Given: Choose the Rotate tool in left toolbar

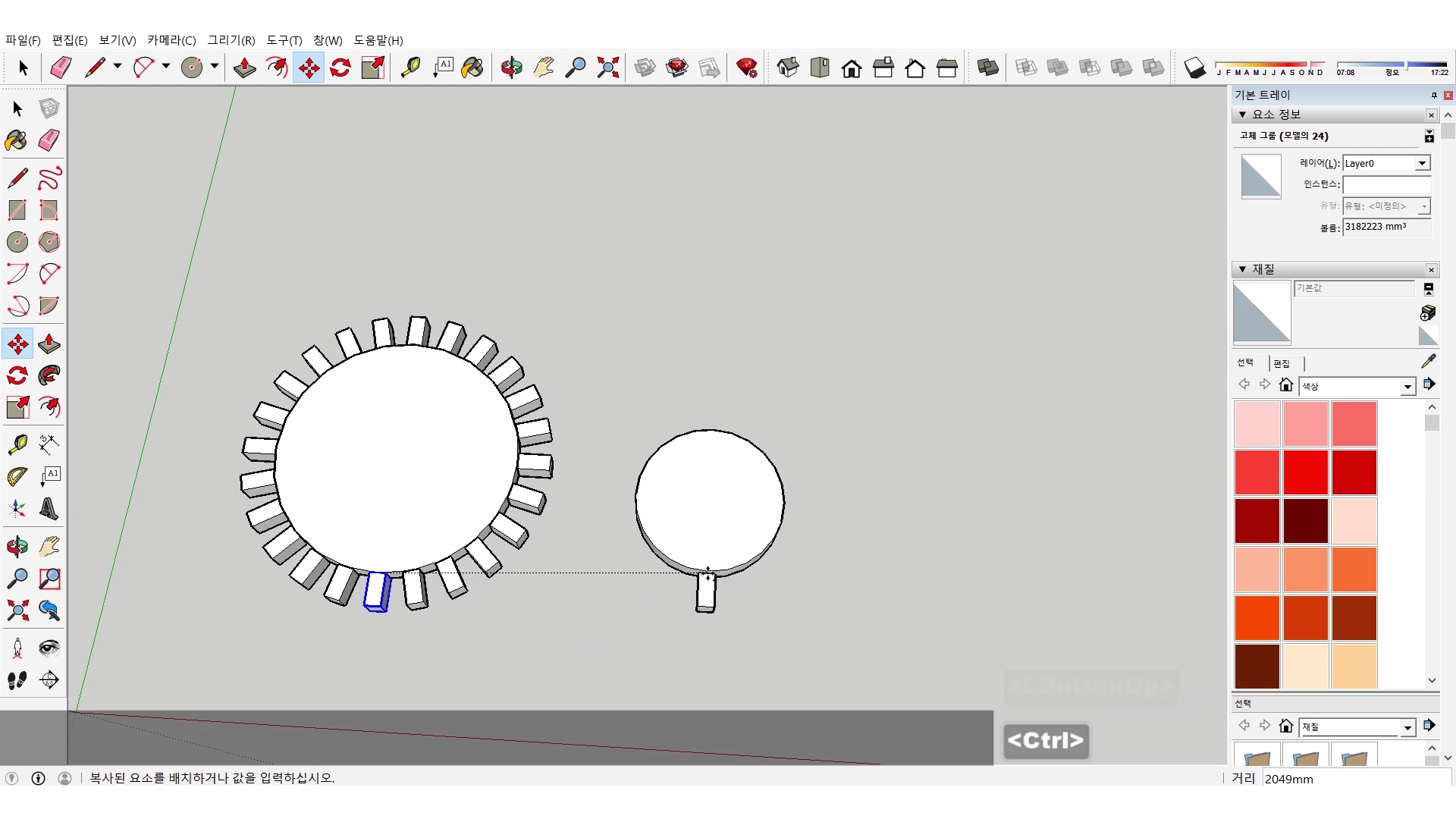Looking at the screenshot, I should (x=17, y=375).
